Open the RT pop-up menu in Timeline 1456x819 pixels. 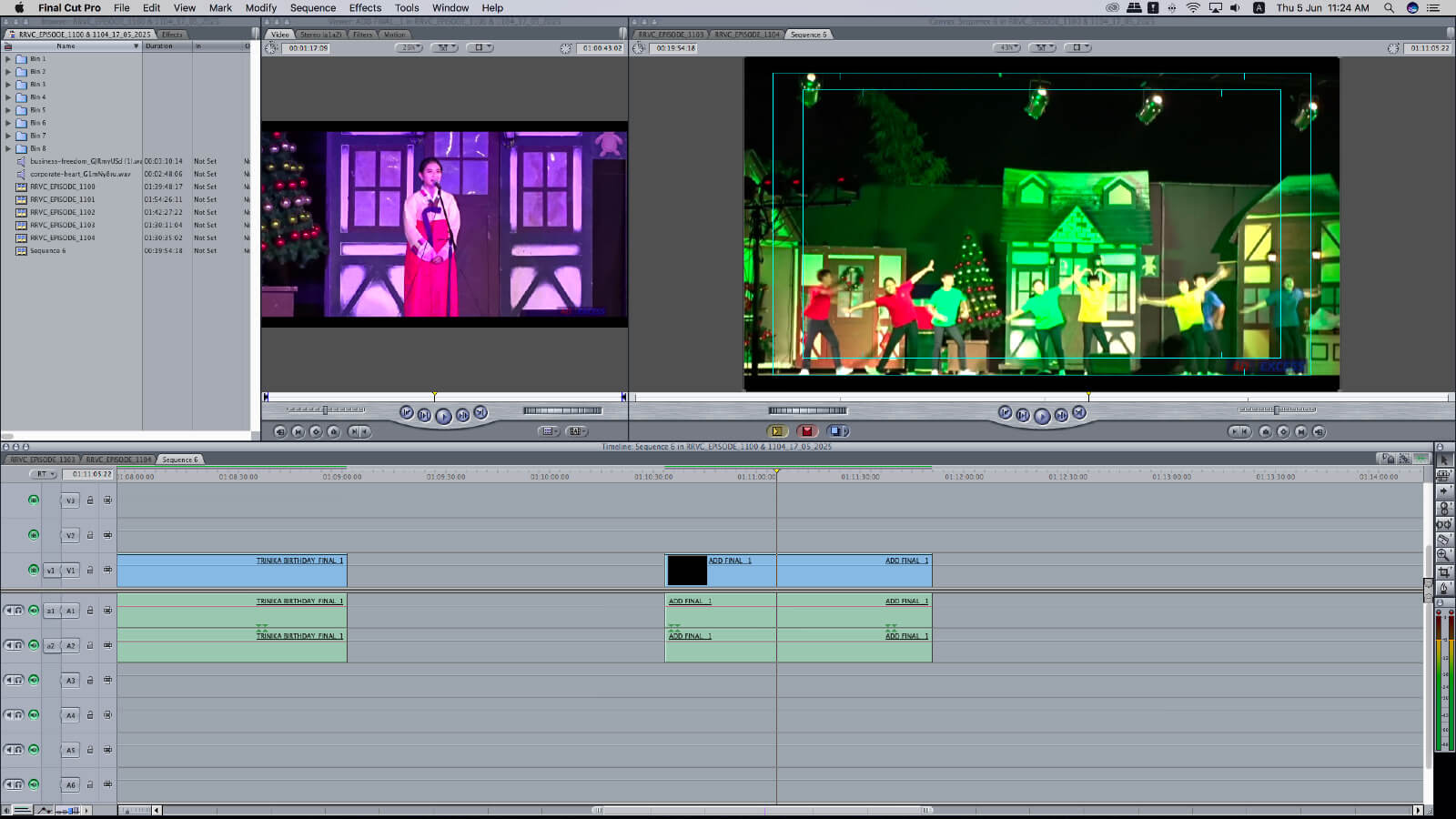tap(43, 474)
